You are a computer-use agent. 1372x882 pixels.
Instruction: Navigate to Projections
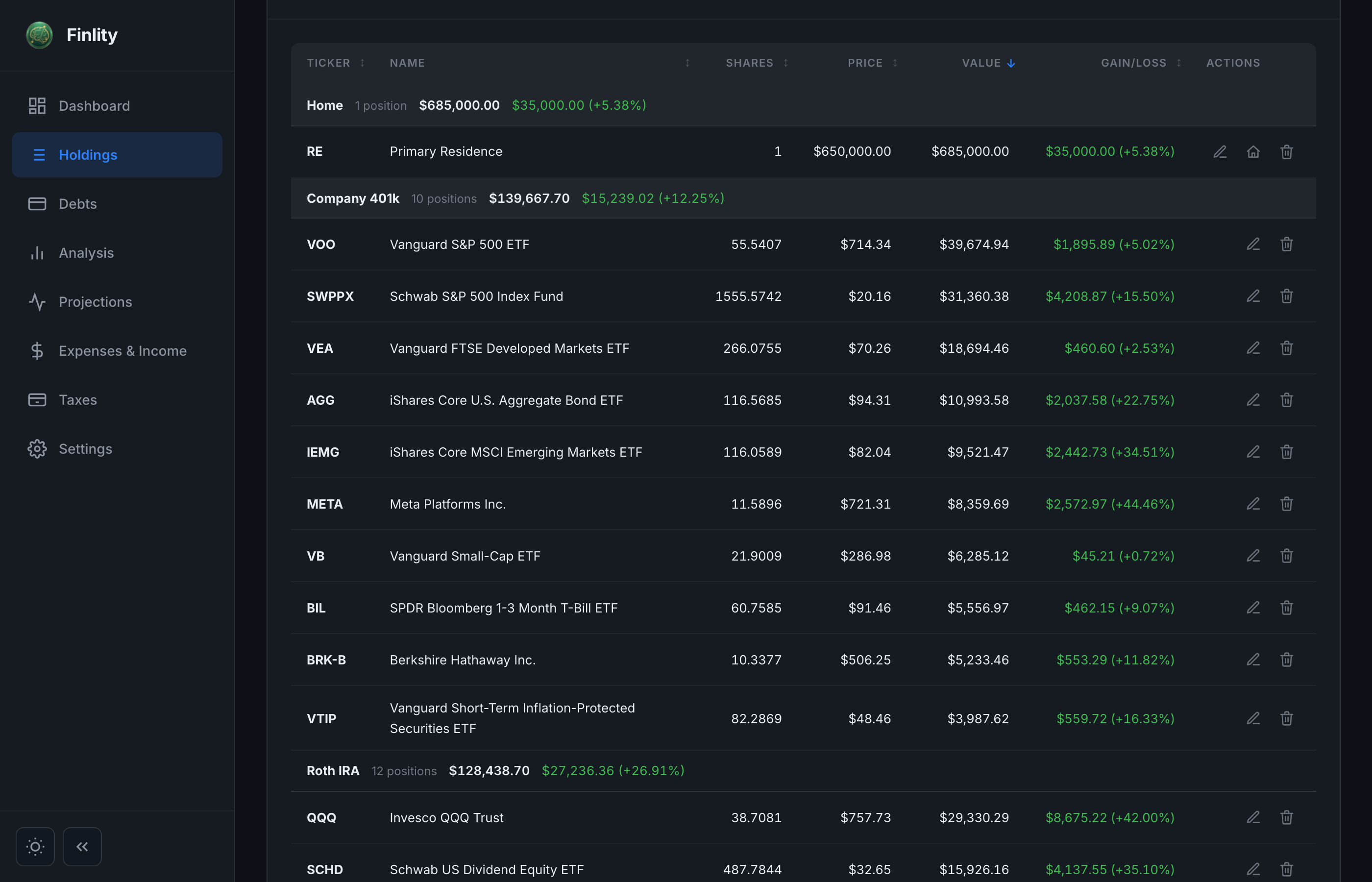point(117,302)
